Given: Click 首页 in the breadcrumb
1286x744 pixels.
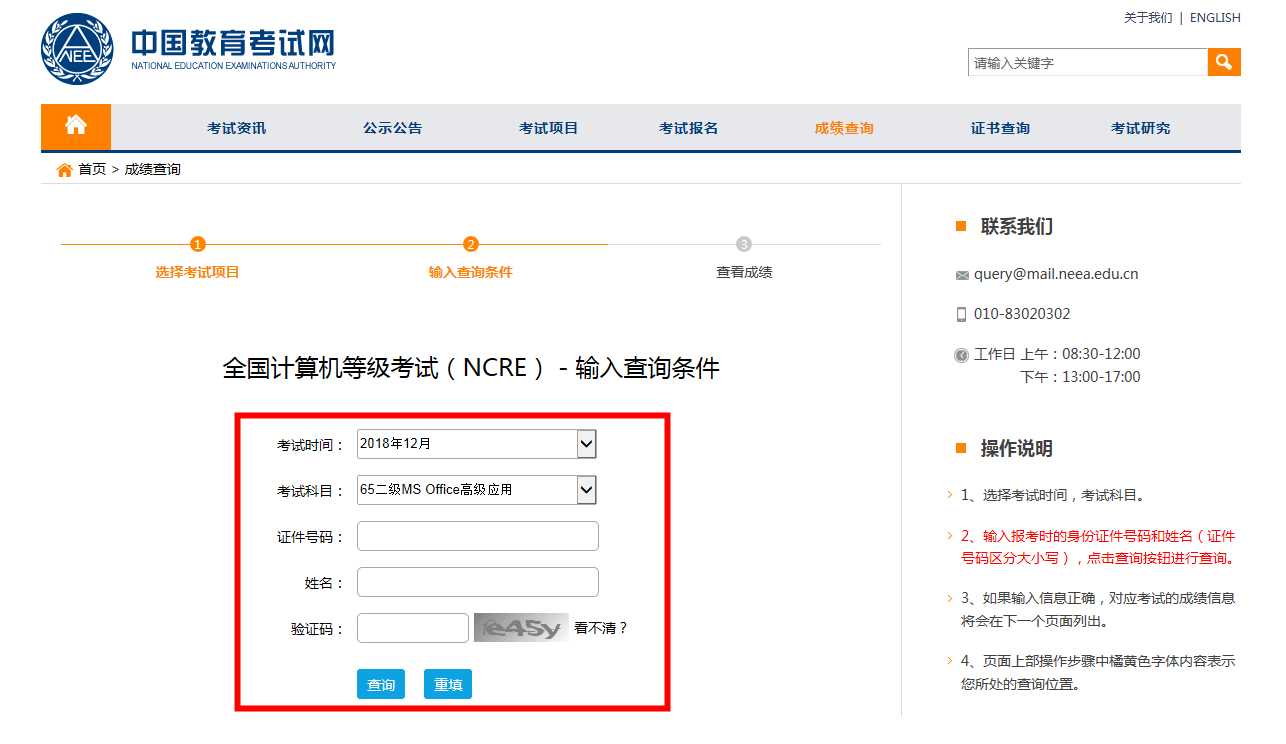Looking at the screenshot, I should 92,170.
